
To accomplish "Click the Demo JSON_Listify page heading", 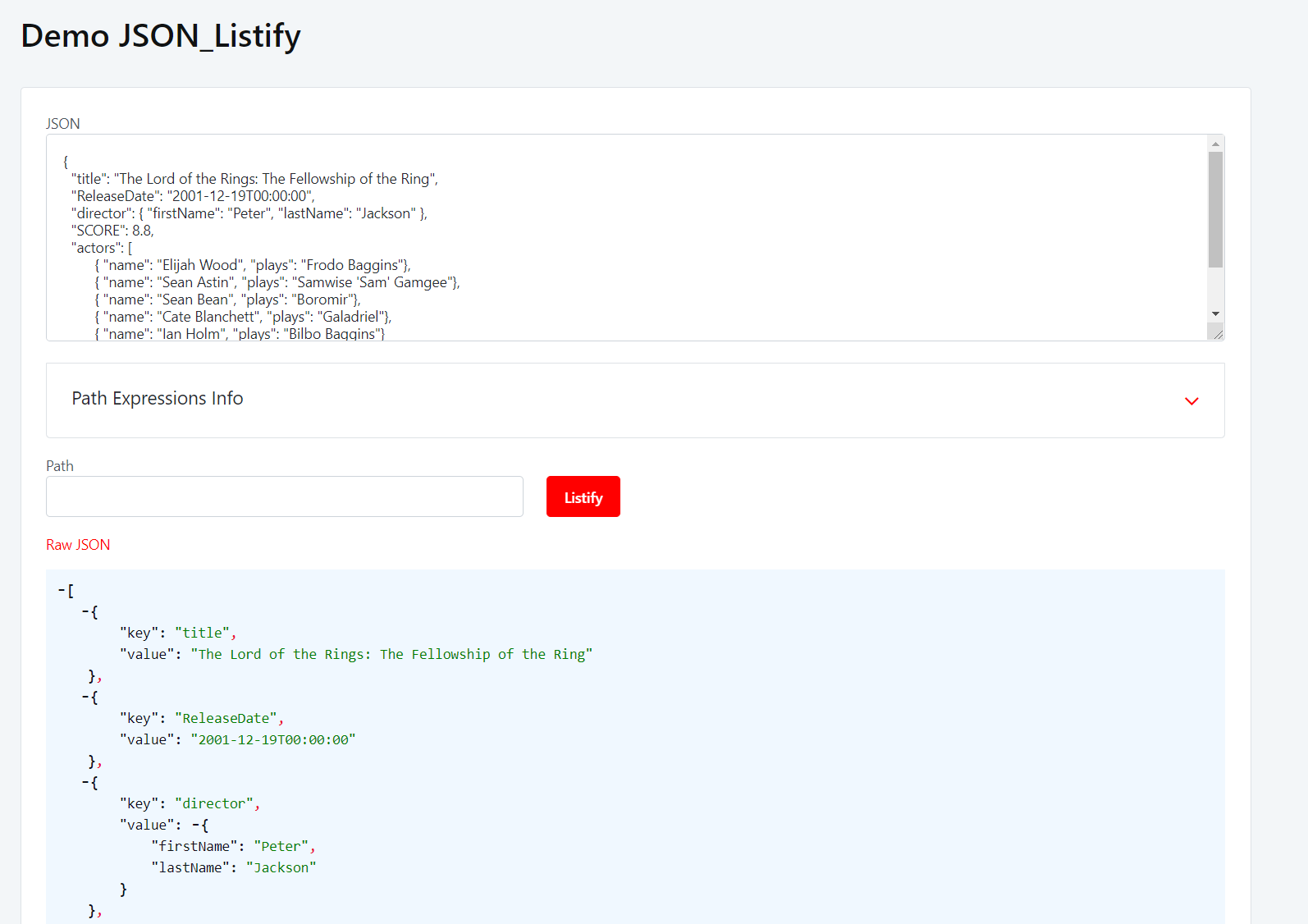I will (x=161, y=36).
